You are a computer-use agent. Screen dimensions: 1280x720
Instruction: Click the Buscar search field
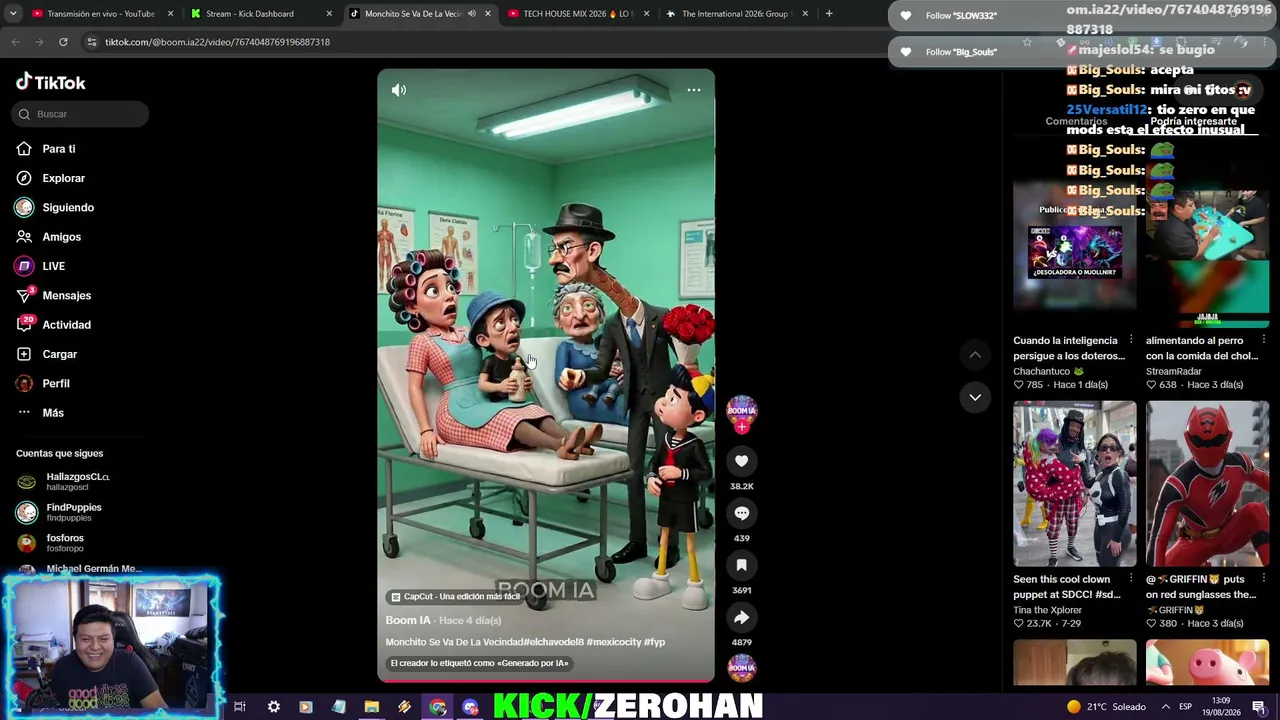pos(81,114)
